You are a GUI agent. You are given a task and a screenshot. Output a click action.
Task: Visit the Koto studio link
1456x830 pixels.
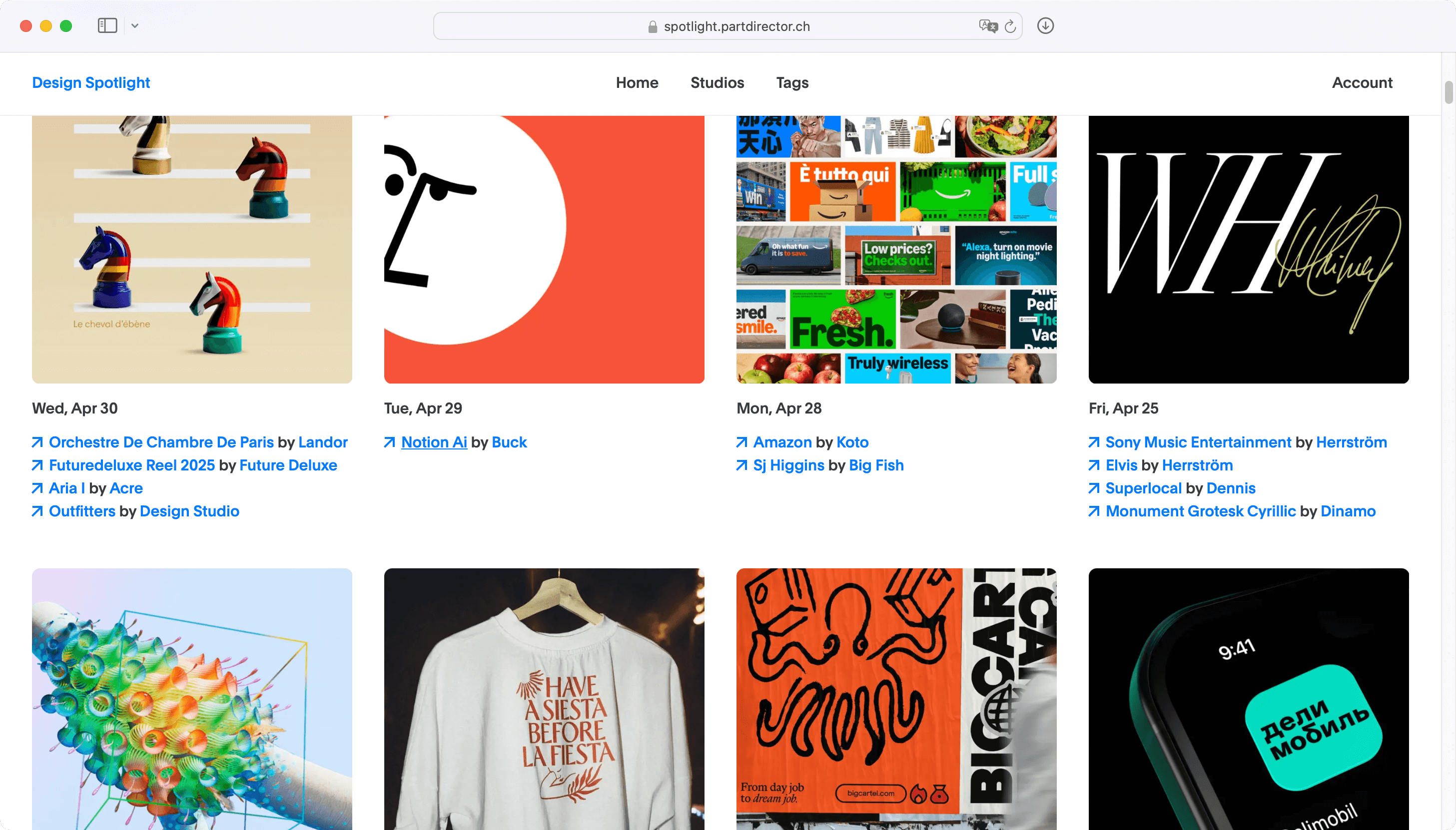[852, 442]
